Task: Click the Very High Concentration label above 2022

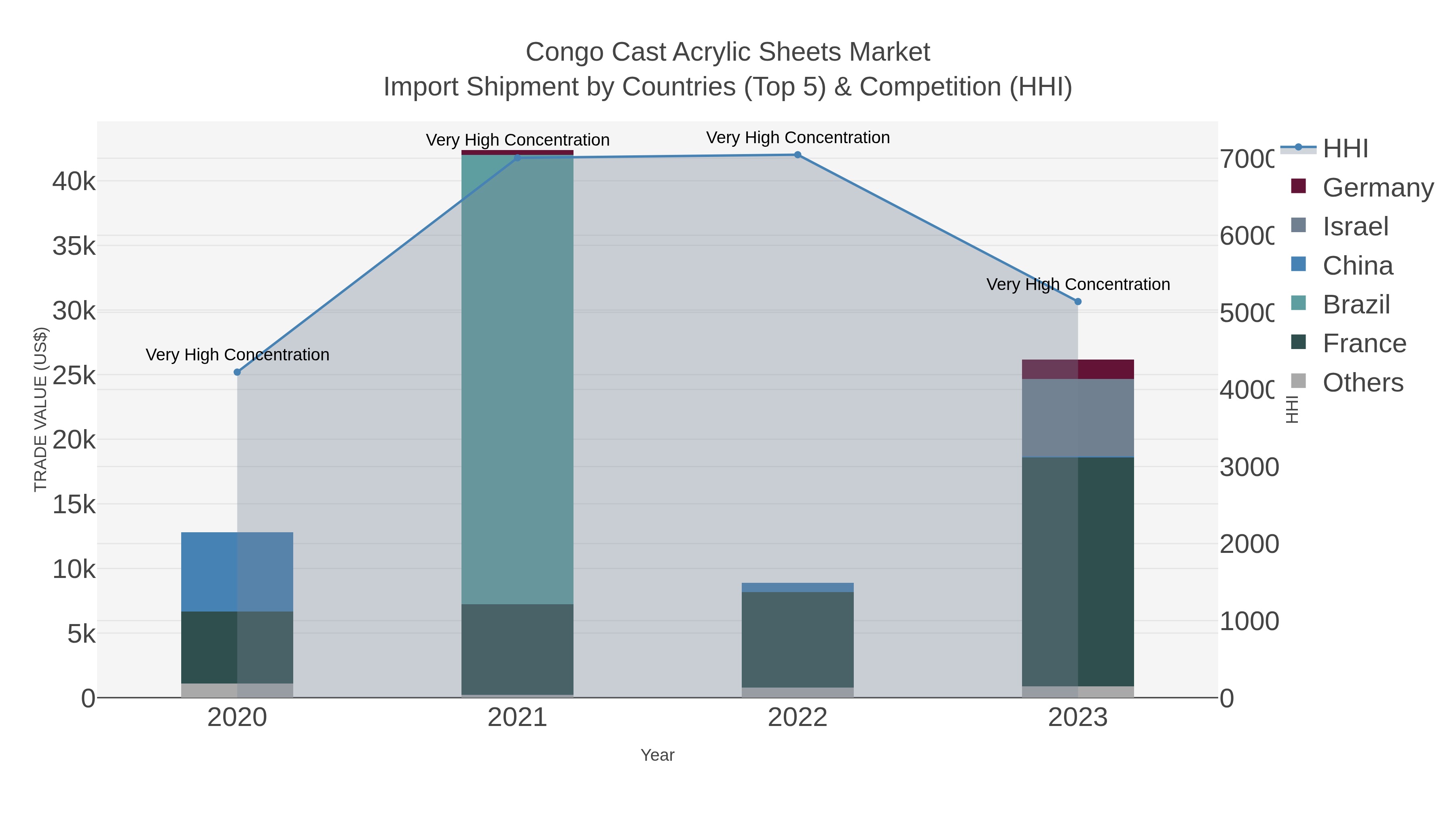Action: pos(798,138)
